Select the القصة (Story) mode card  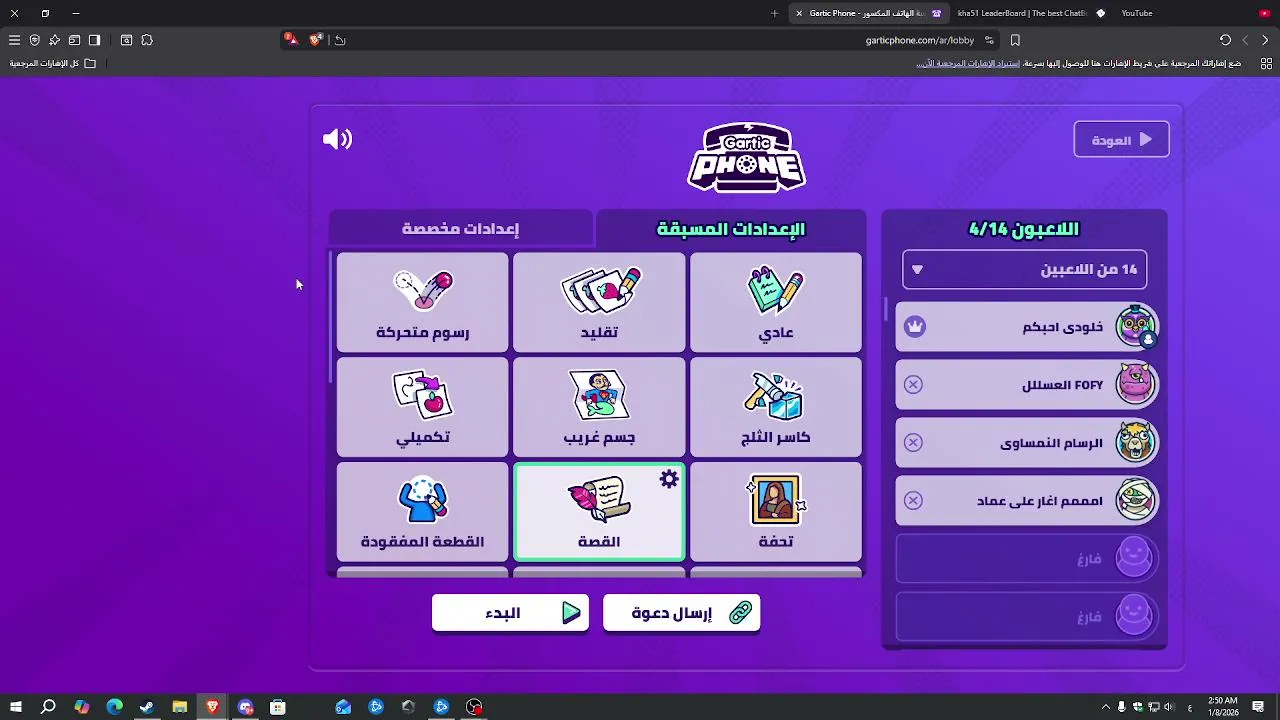(x=599, y=512)
